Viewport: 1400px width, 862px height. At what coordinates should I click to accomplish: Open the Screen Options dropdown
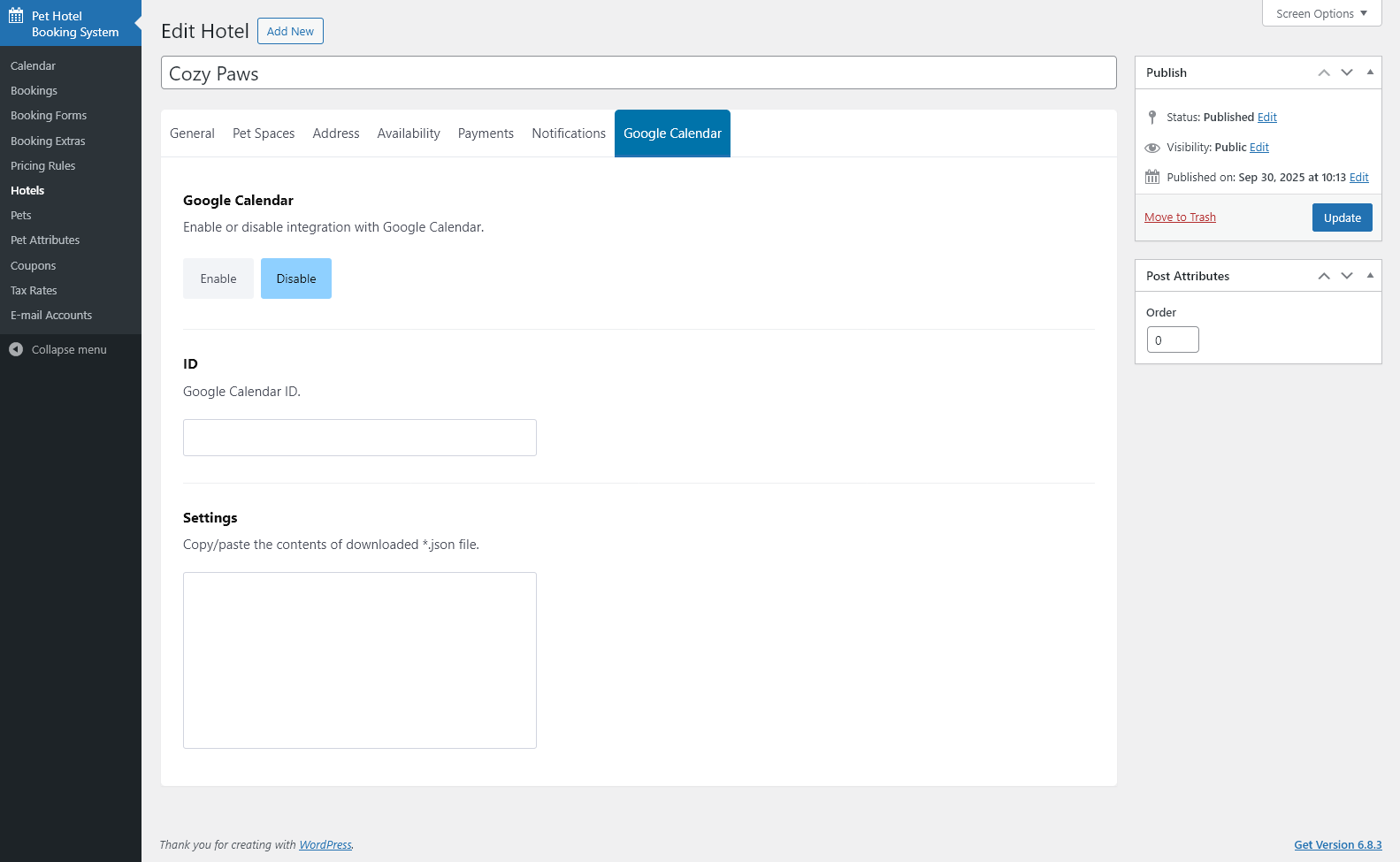[x=1321, y=13]
